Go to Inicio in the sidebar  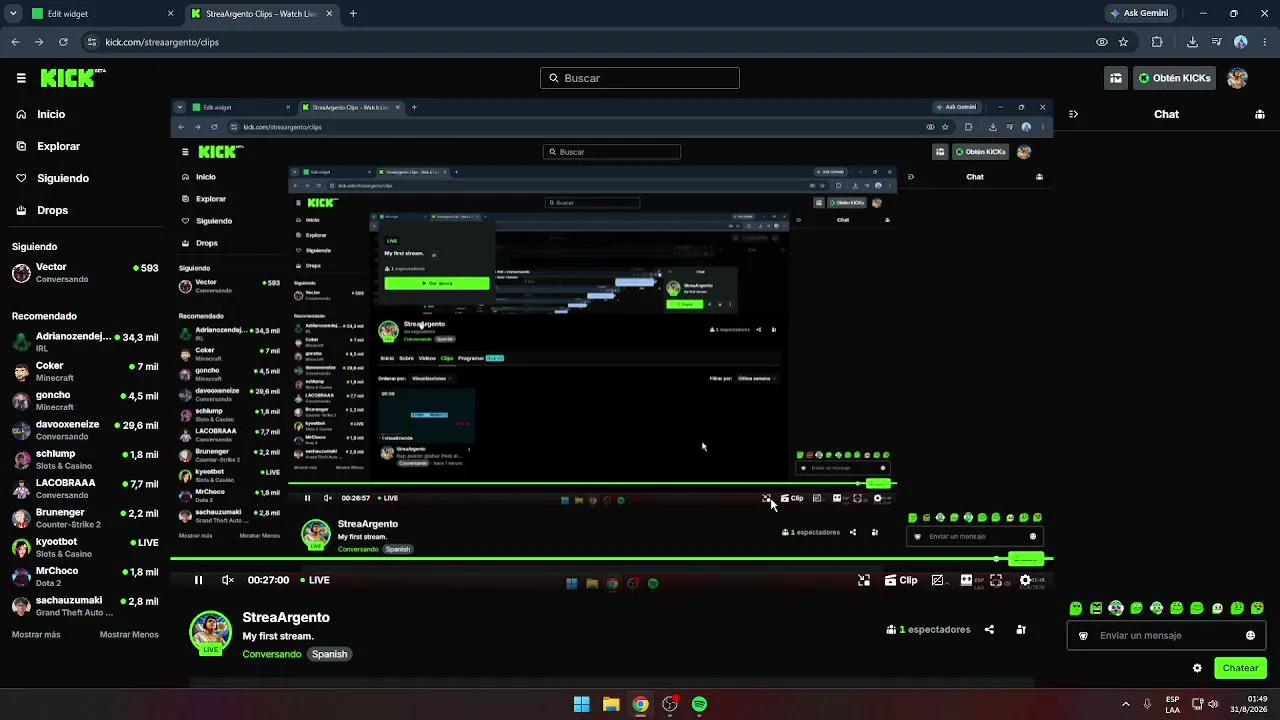(42, 114)
